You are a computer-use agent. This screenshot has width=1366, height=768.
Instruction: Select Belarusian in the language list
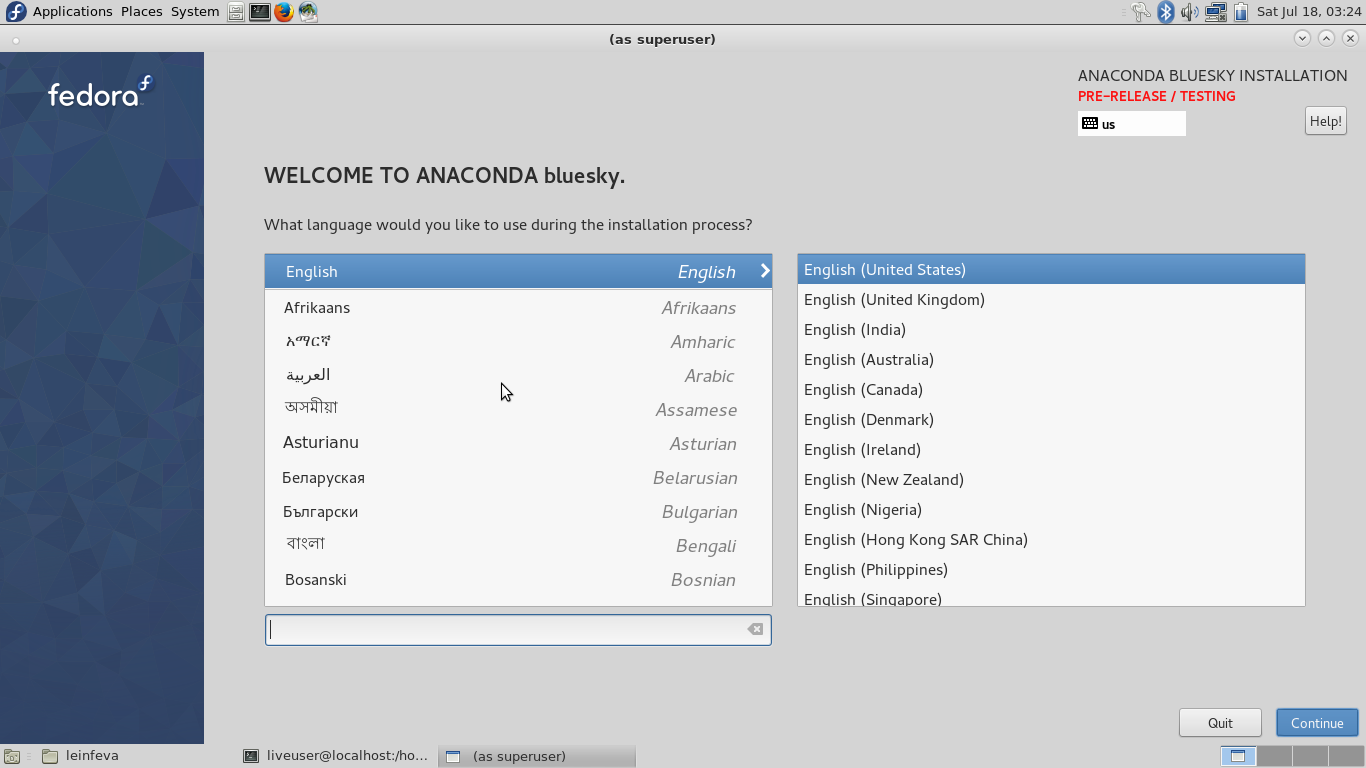518,478
